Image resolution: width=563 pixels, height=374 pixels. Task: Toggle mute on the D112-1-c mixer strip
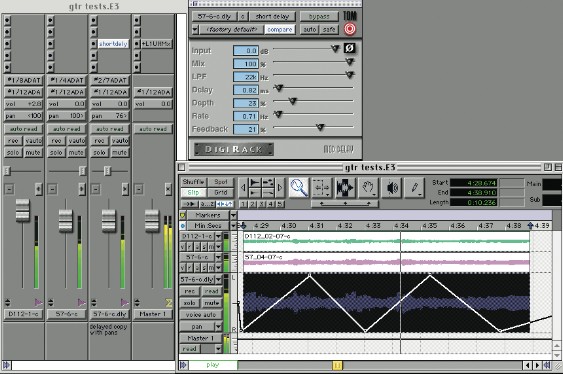(33, 153)
